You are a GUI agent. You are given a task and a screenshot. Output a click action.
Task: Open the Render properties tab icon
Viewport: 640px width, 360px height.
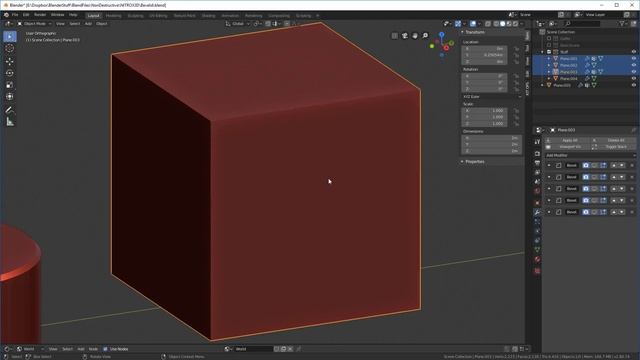tap(537, 153)
